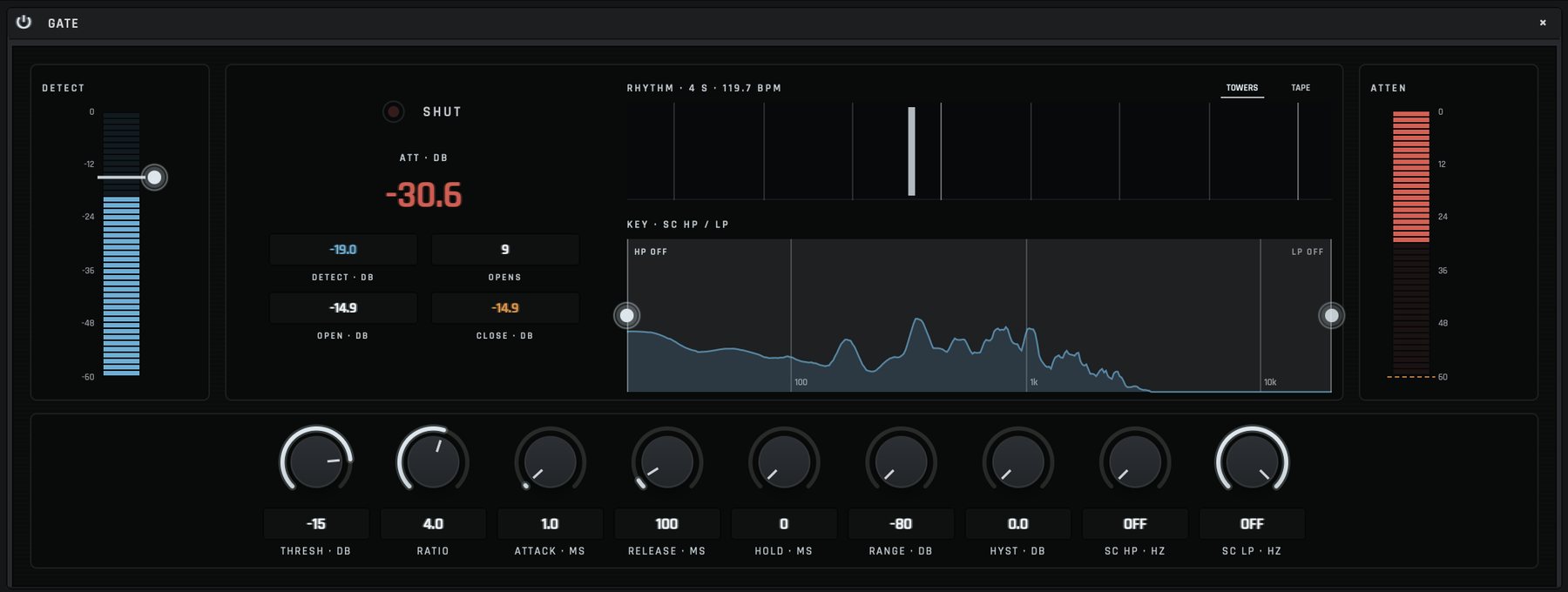Select the 0.0 hysteresis value field

(1017, 524)
